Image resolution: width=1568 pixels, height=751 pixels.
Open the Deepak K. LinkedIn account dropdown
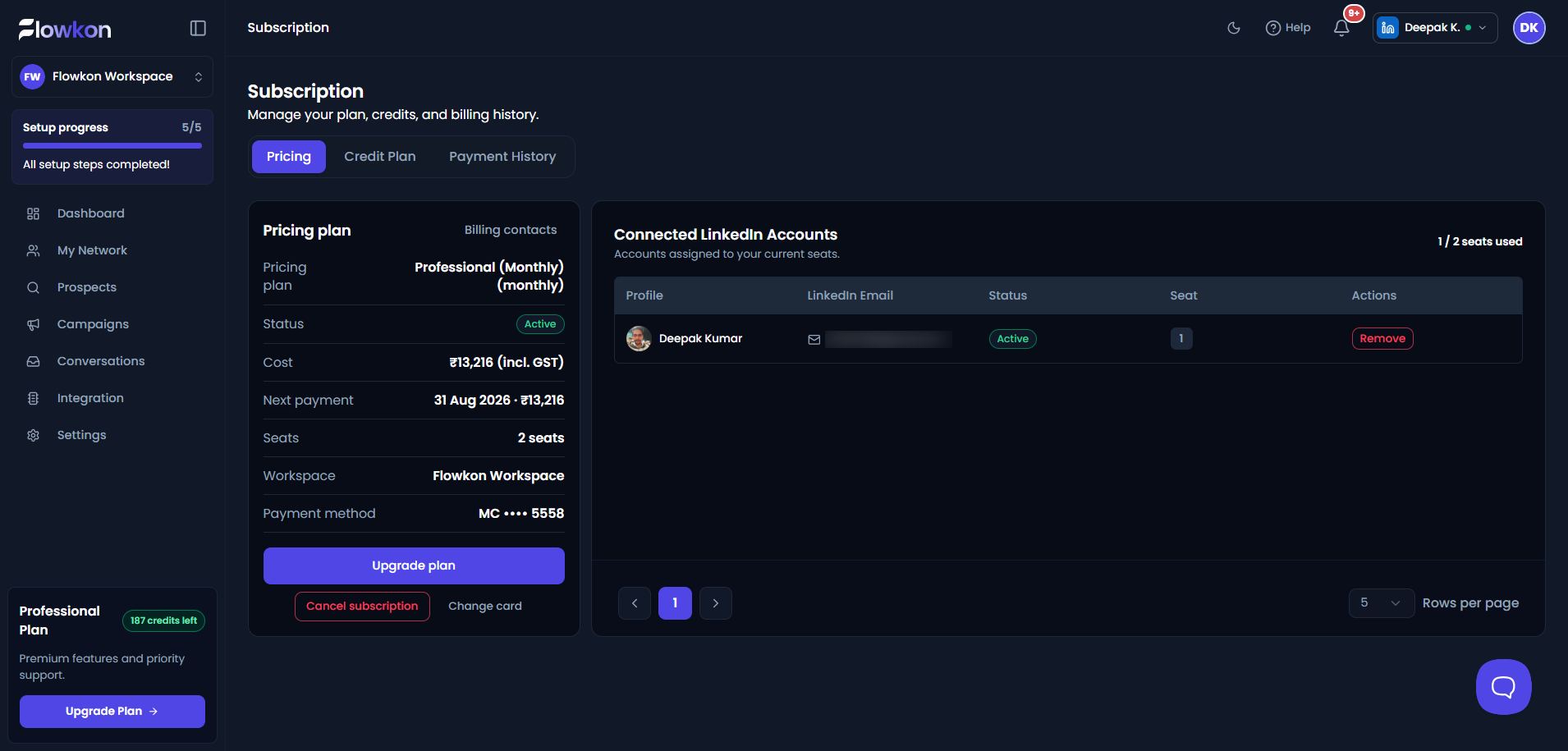coord(1434,28)
